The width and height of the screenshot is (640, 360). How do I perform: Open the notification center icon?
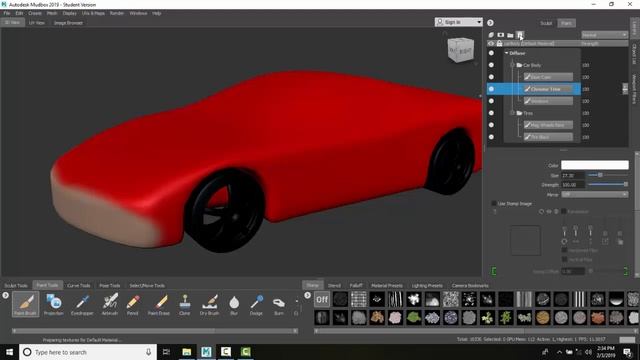627,352
